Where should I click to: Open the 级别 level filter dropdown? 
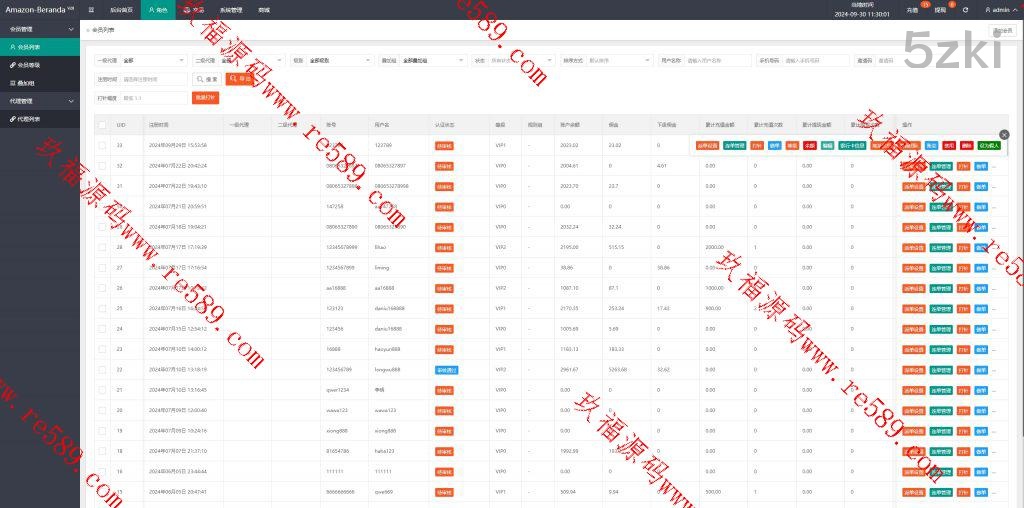pyautogui.click(x=340, y=60)
